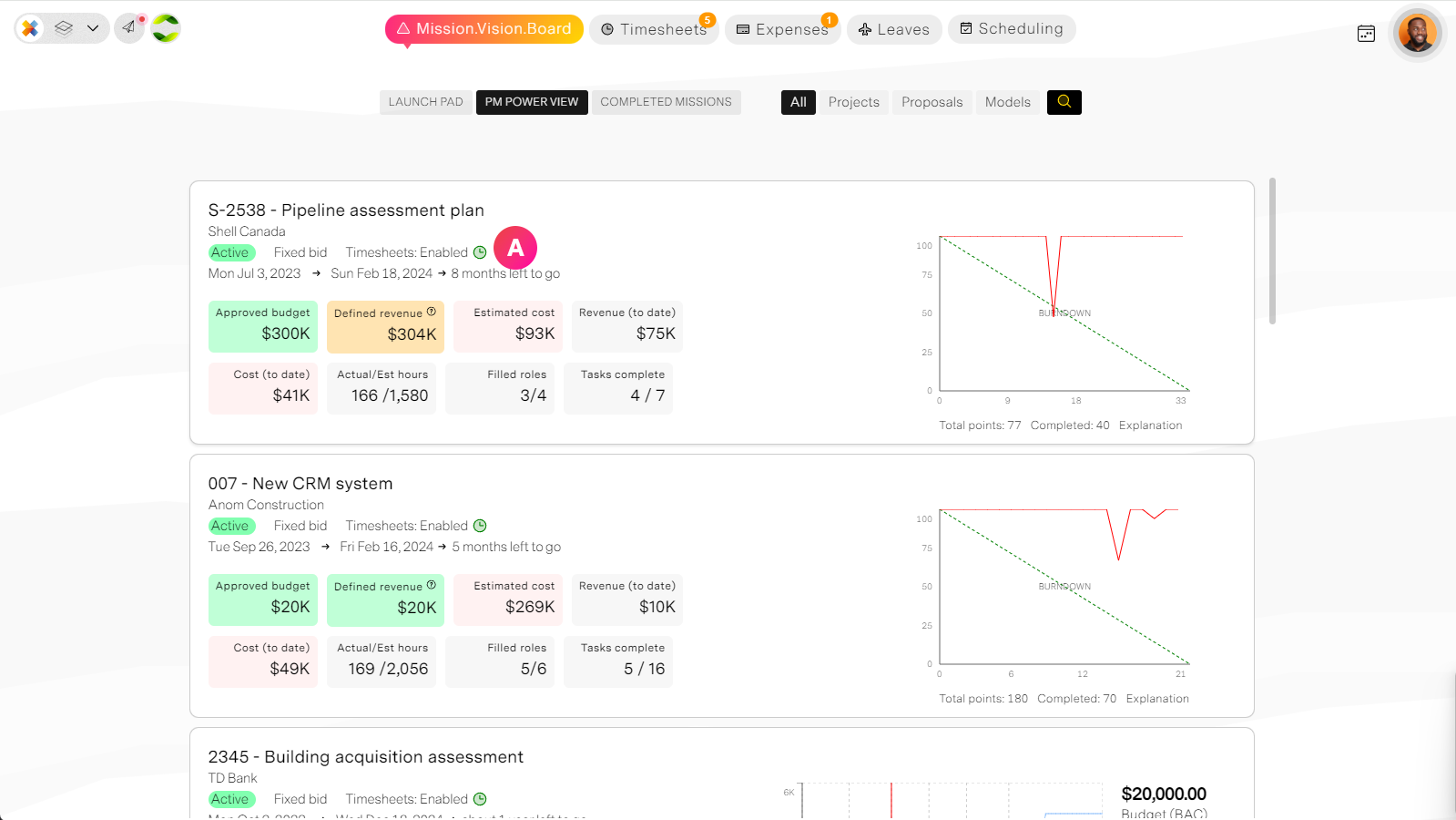
Task: Click the Active status badge on 007 project
Action: (x=231, y=526)
